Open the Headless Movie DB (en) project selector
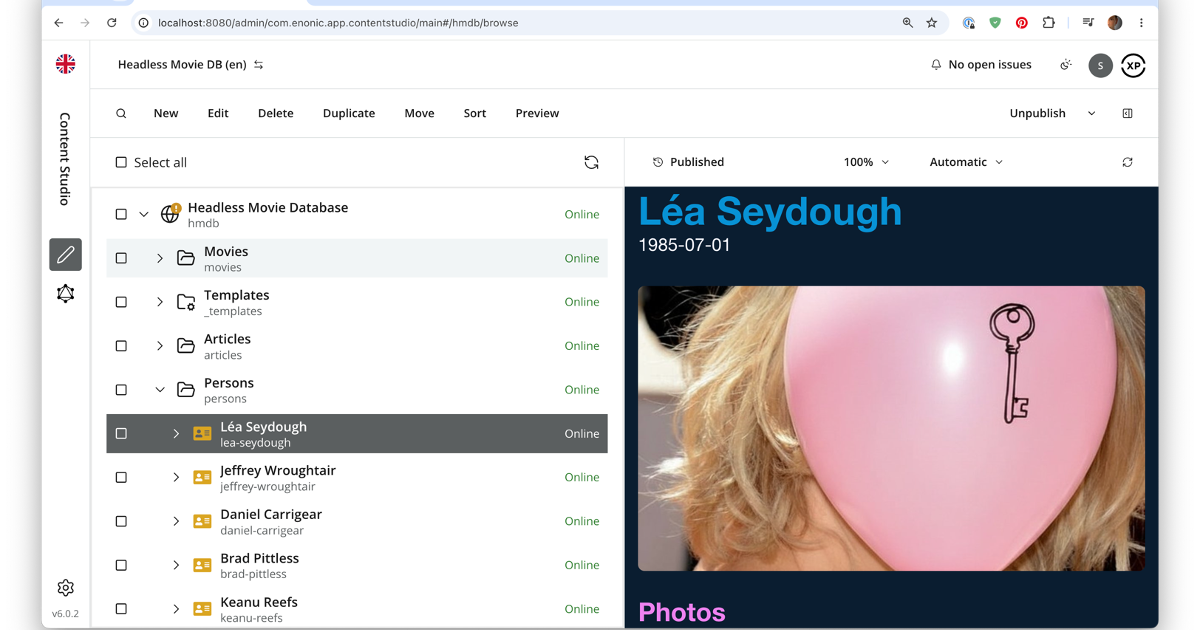Image resolution: width=1200 pixels, height=630 pixels. (190, 65)
